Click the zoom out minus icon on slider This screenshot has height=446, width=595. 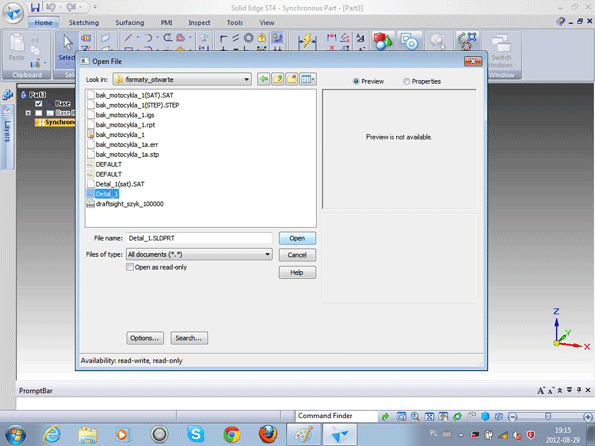pyautogui.click(x=512, y=417)
